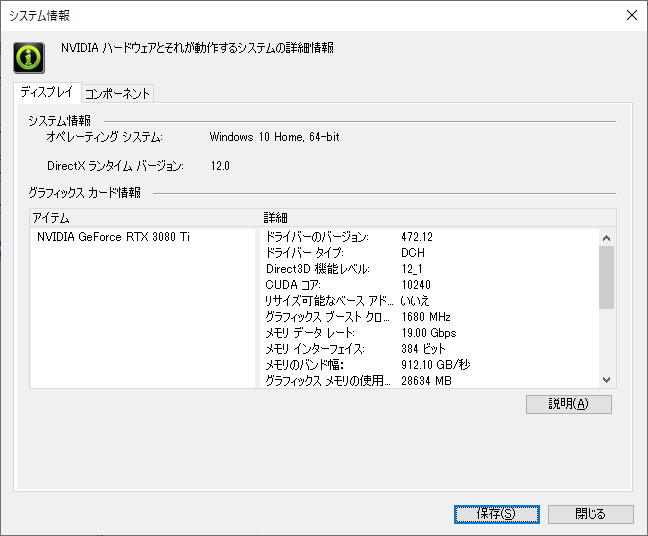Click the details list scroll down arrow
The height and width of the screenshot is (536, 648).
tap(606, 380)
